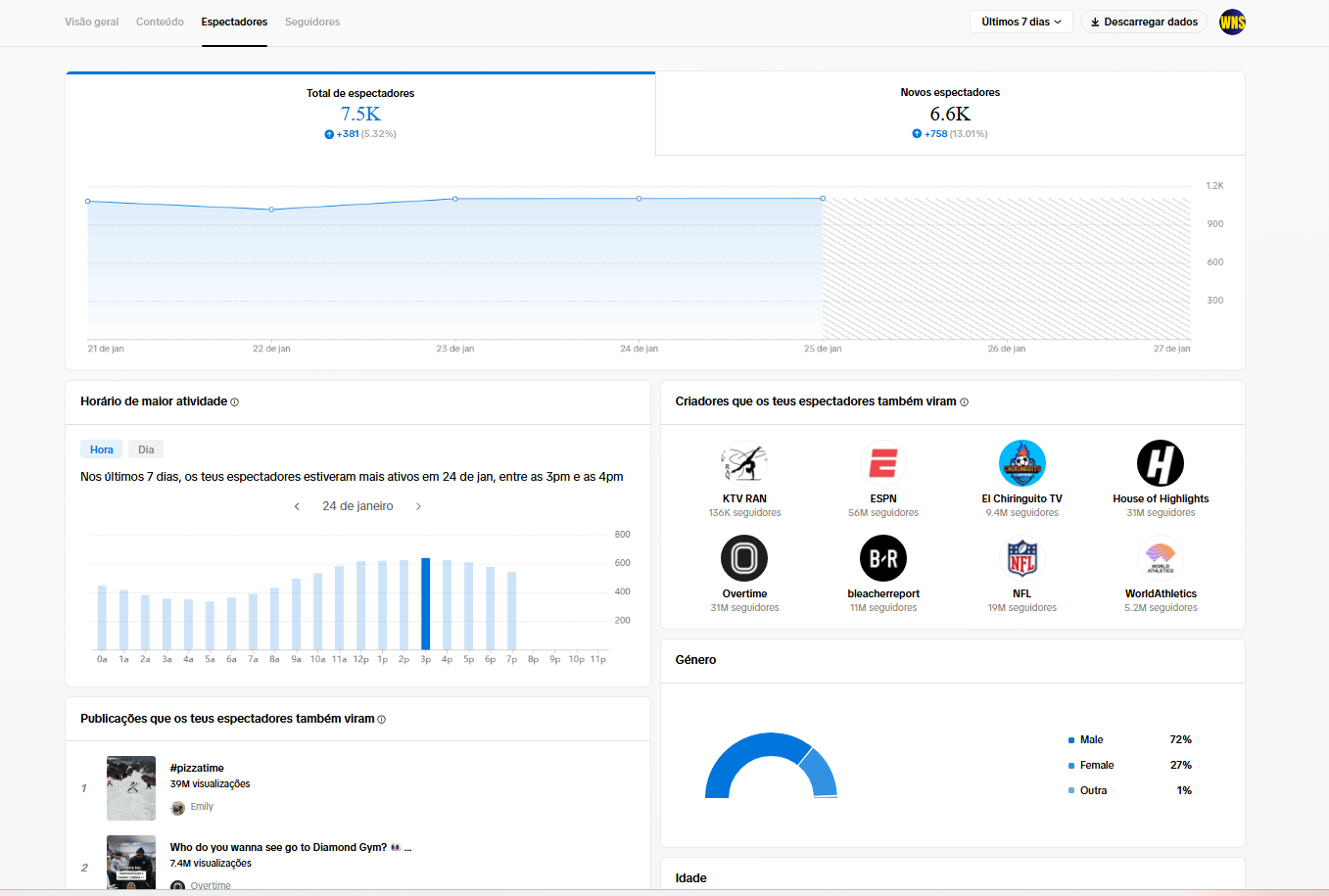The width and height of the screenshot is (1329, 896).
Task: Switch activity view to Dia
Action: (146, 449)
